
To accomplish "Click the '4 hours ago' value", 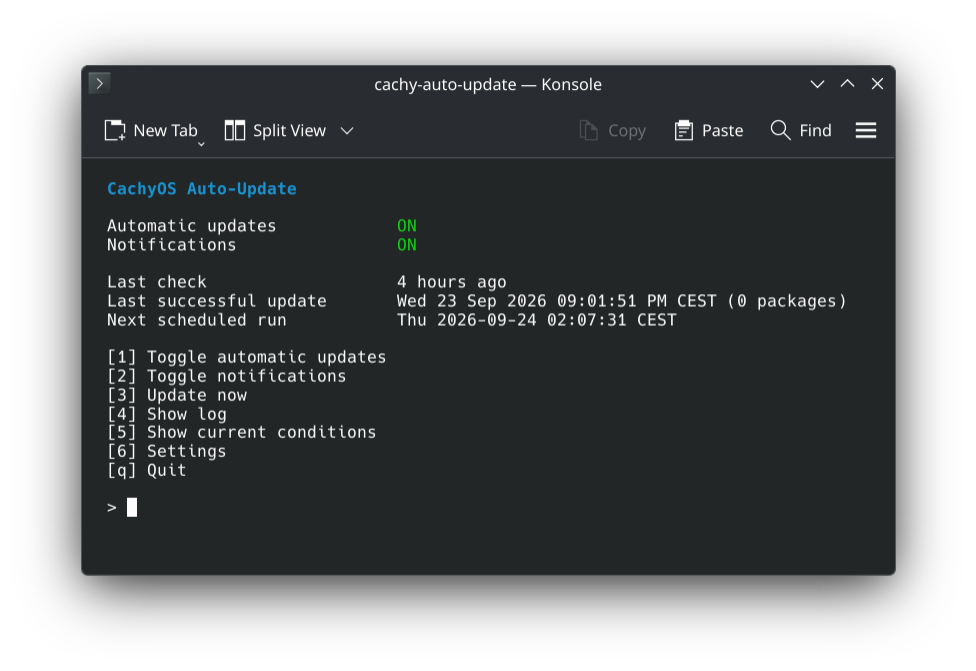I will (x=452, y=283).
